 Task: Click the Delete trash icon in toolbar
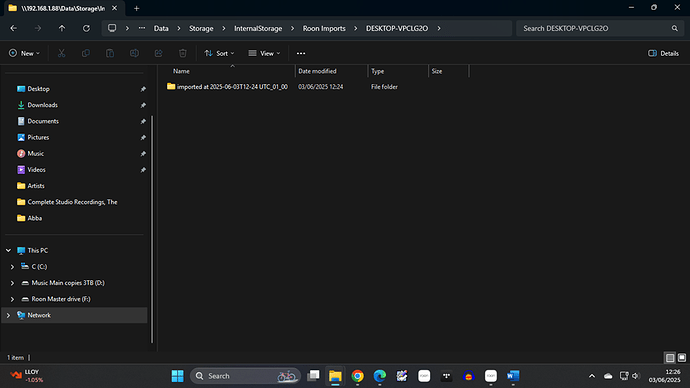click(183, 53)
